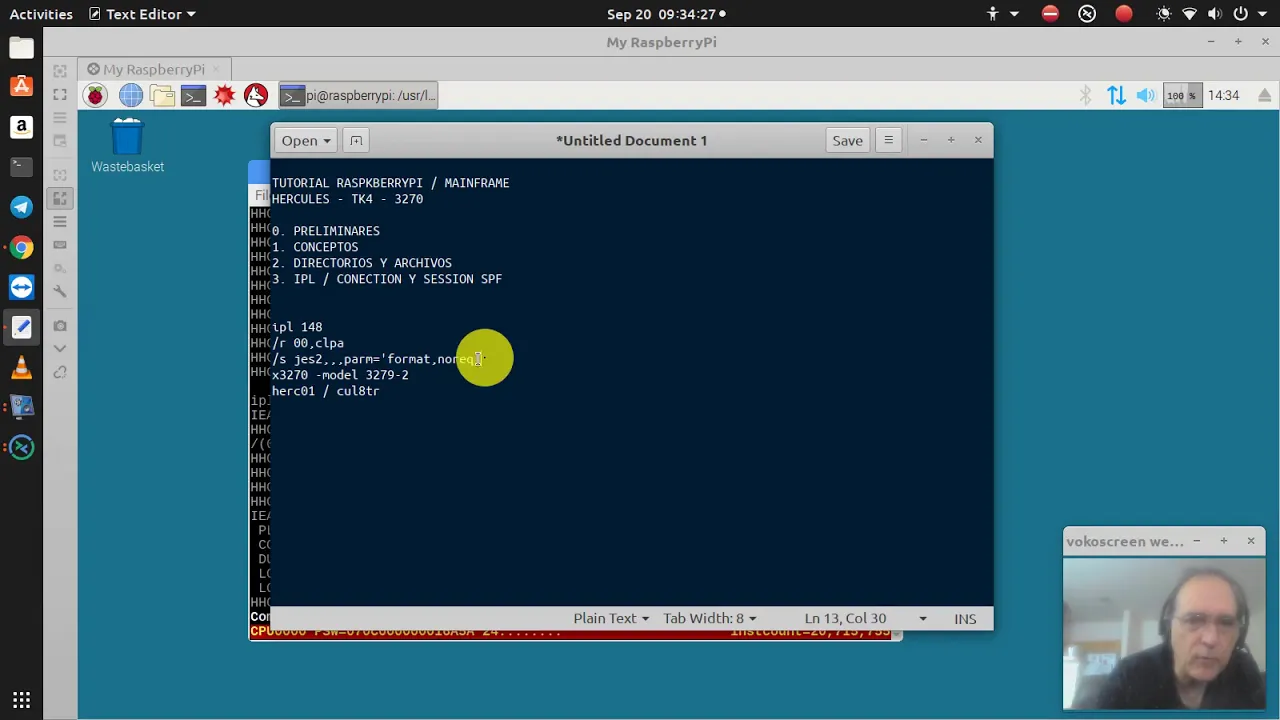The width and height of the screenshot is (1280, 720).
Task: Open the accessibility menu icon
Action: [x=993, y=14]
